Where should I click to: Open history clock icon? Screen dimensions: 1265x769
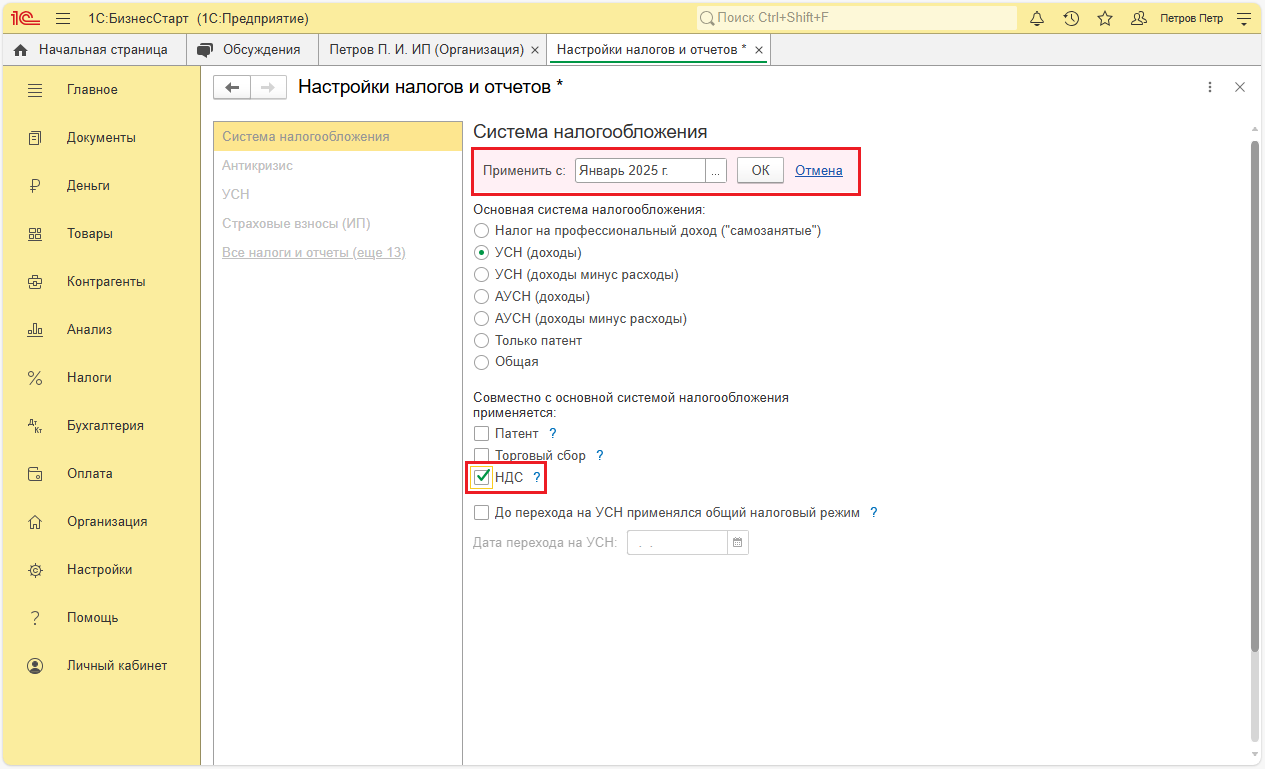point(1071,18)
